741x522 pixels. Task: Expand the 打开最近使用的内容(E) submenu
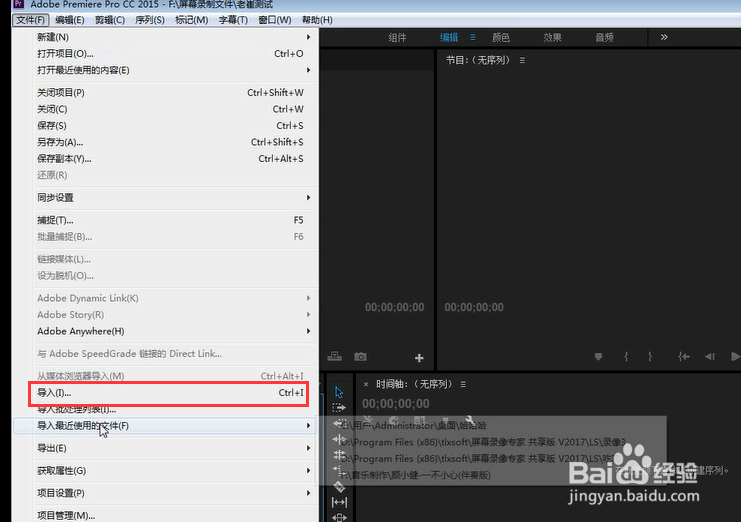(x=308, y=70)
